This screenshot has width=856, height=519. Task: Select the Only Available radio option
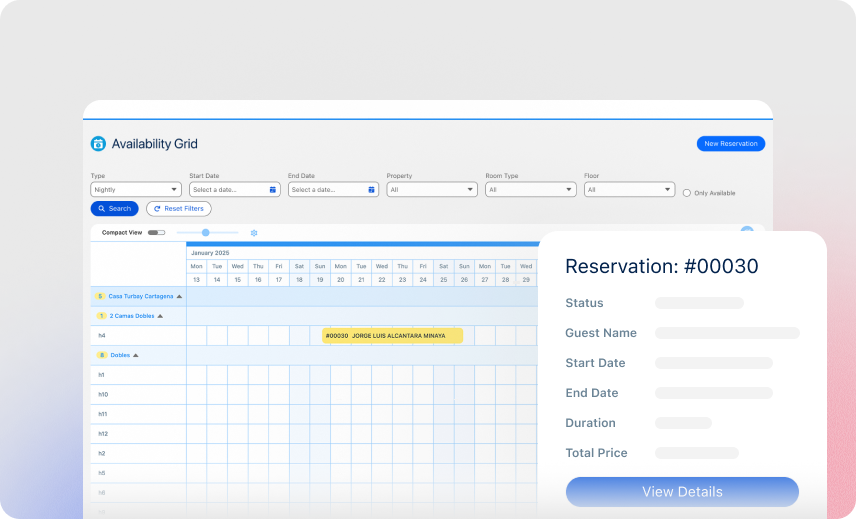(x=687, y=193)
